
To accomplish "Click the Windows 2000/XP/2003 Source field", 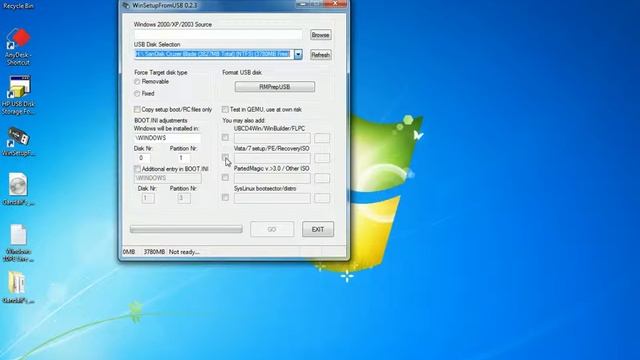I will pos(218,35).
